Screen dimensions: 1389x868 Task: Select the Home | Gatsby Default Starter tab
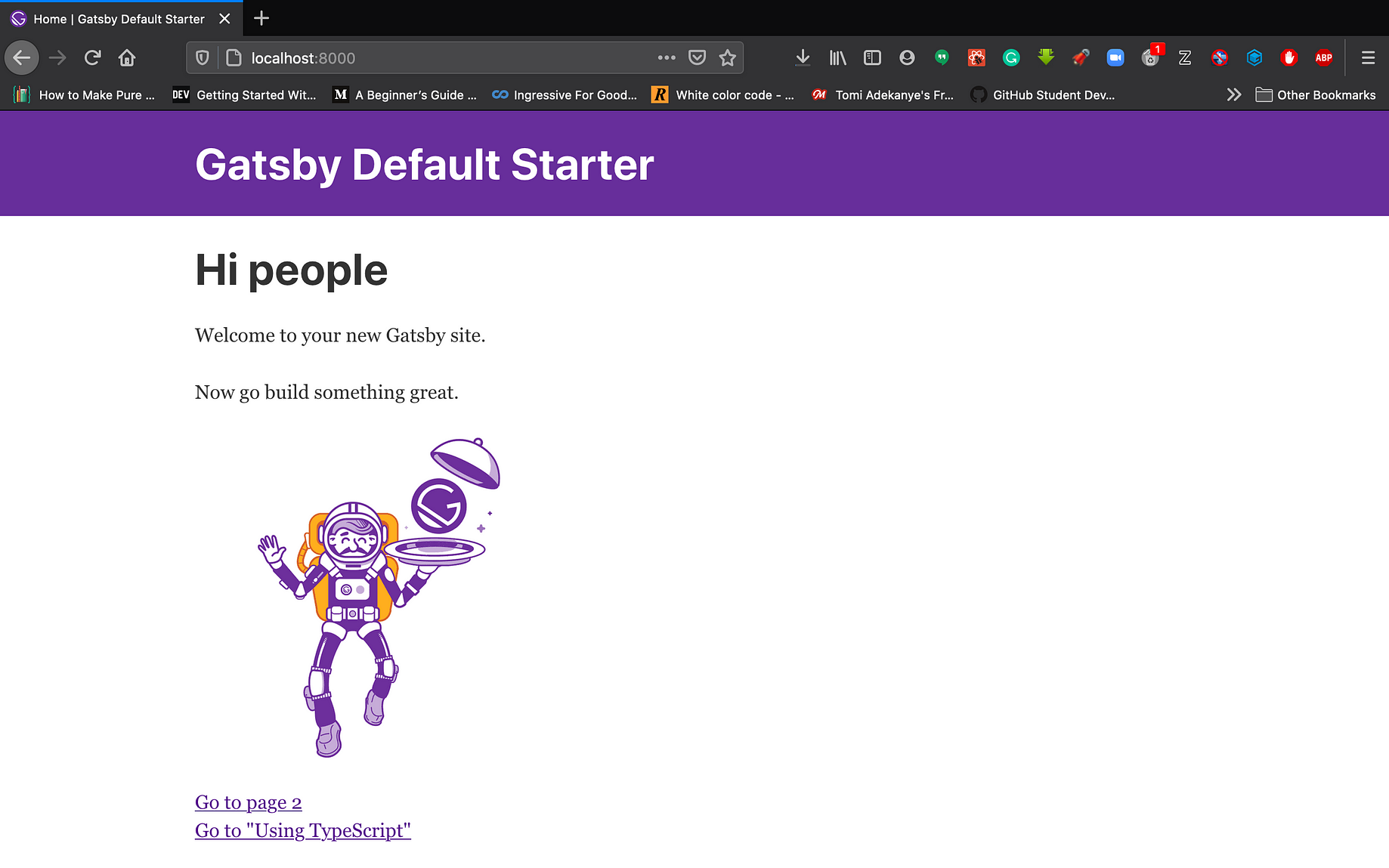[x=121, y=19]
